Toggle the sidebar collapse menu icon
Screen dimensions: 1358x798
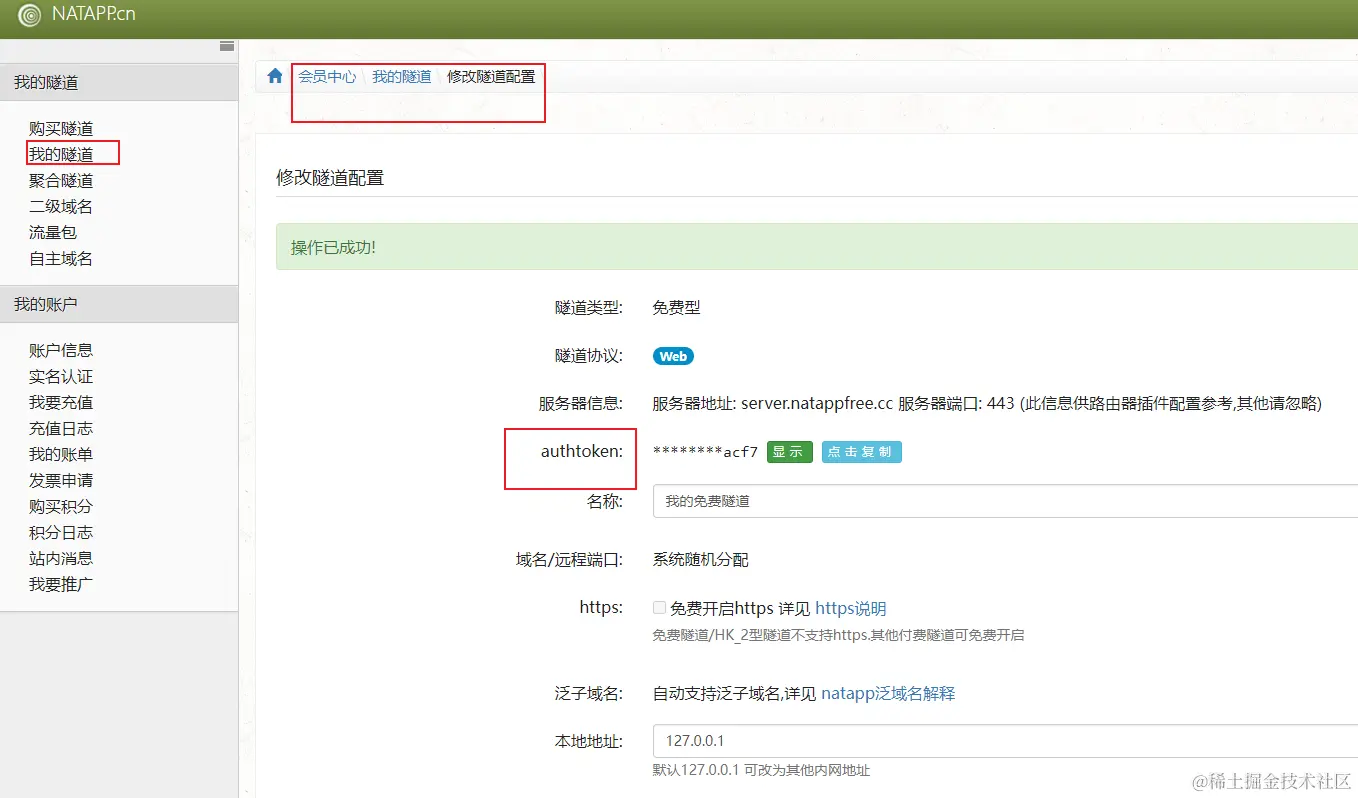tap(227, 46)
